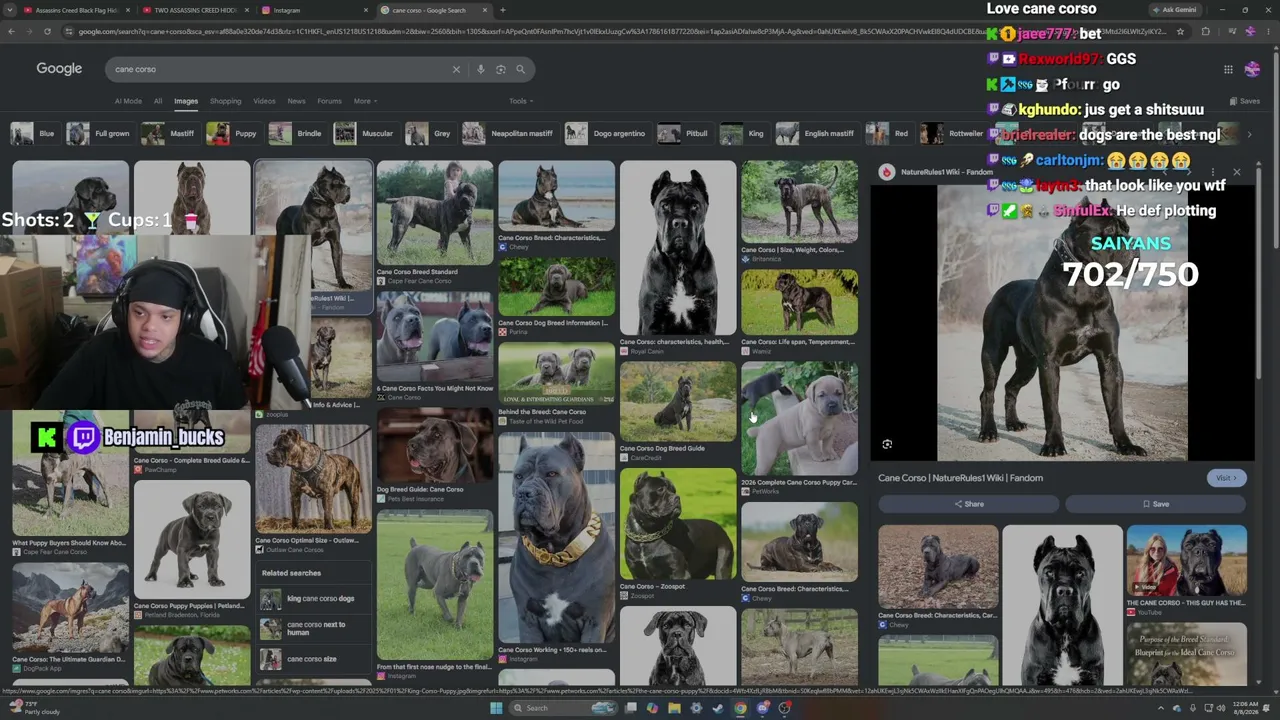
Task: Click the browser address bar URL
Action: click(620, 31)
